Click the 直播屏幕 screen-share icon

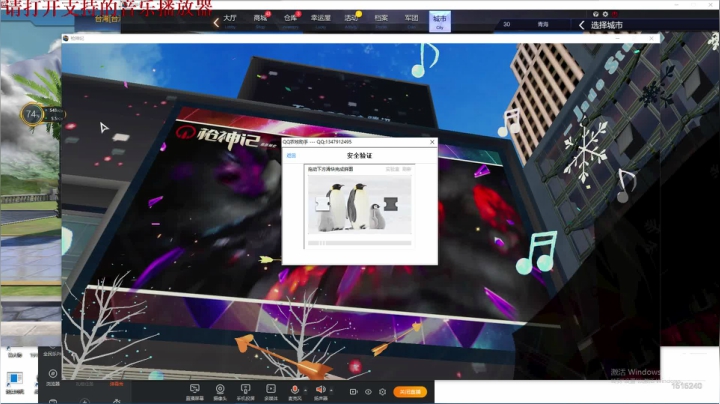pyautogui.click(x=195, y=392)
